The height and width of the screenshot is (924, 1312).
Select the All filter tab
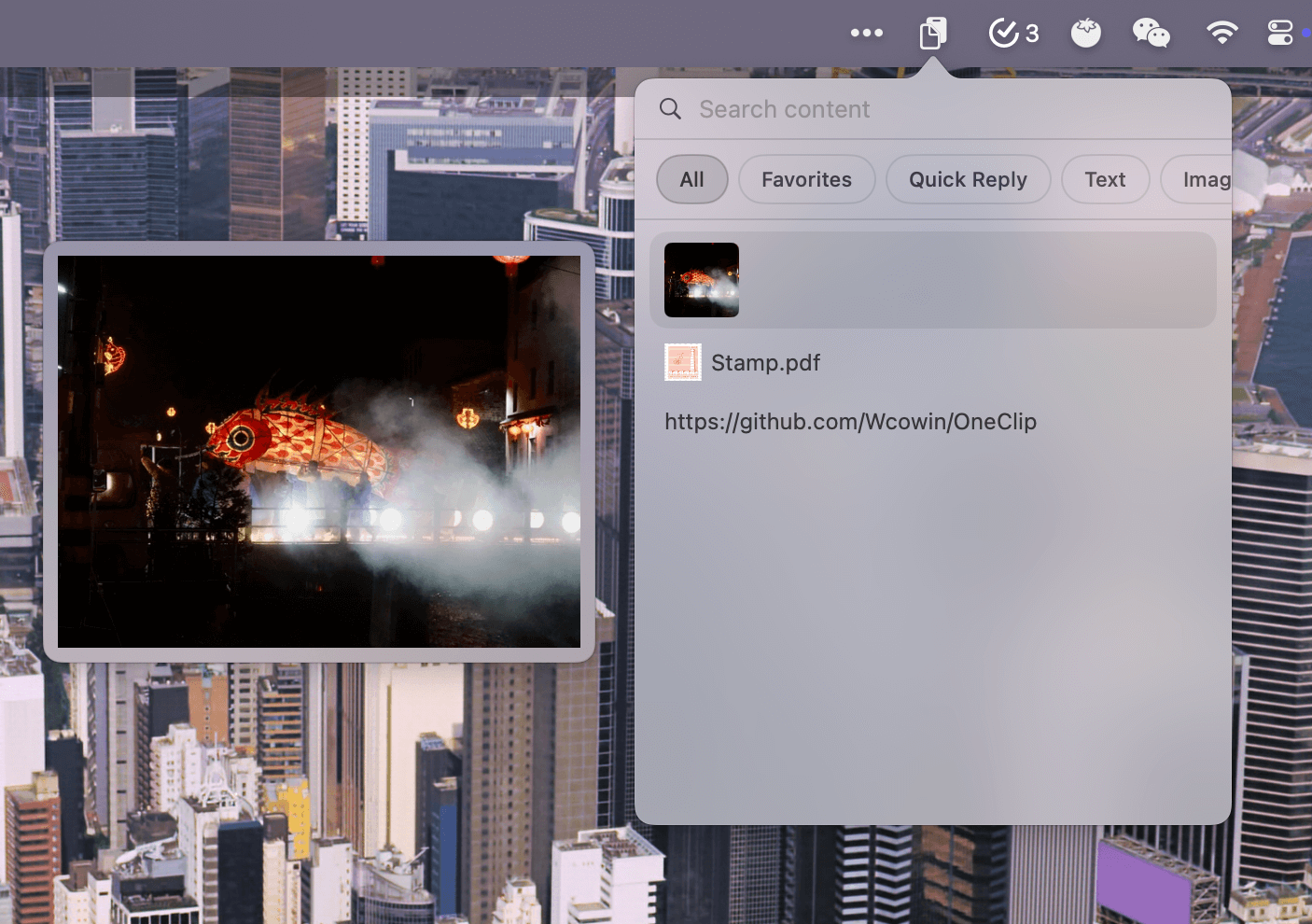(691, 179)
